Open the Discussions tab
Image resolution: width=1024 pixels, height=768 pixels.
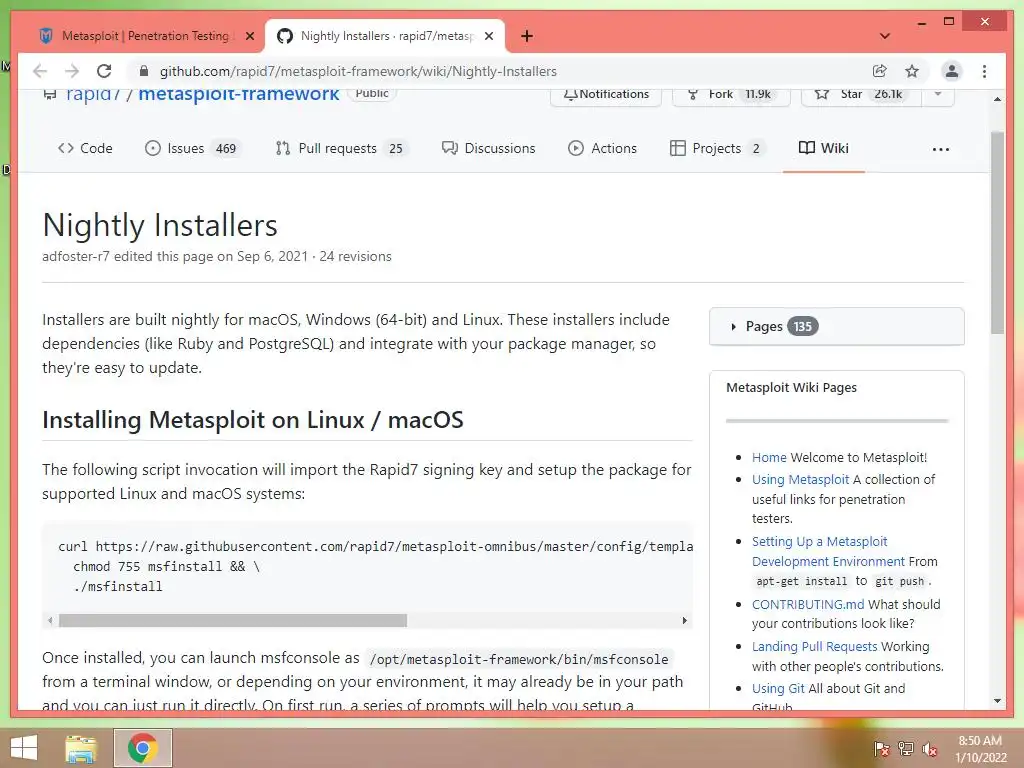click(x=488, y=148)
